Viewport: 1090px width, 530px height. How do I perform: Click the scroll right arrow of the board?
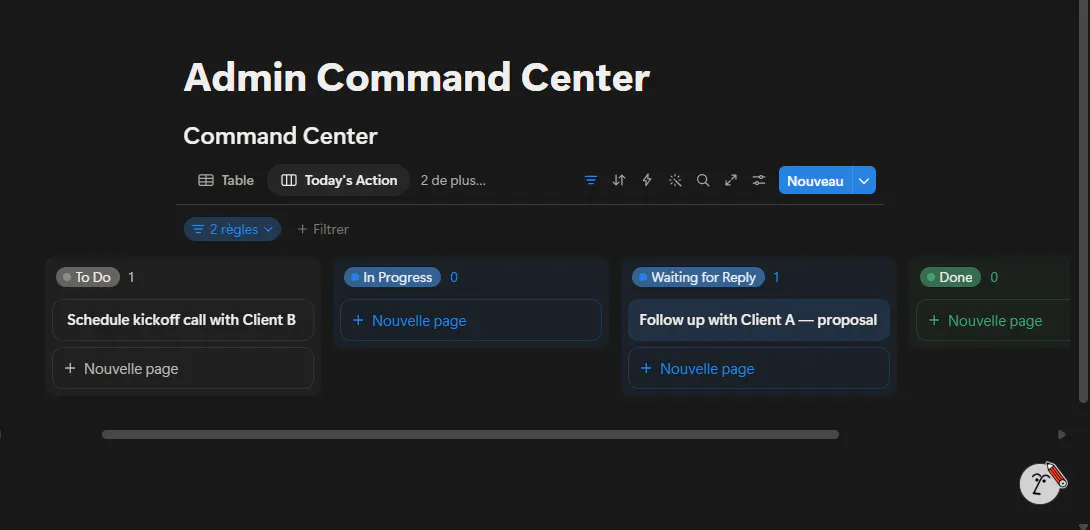pos(1061,434)
